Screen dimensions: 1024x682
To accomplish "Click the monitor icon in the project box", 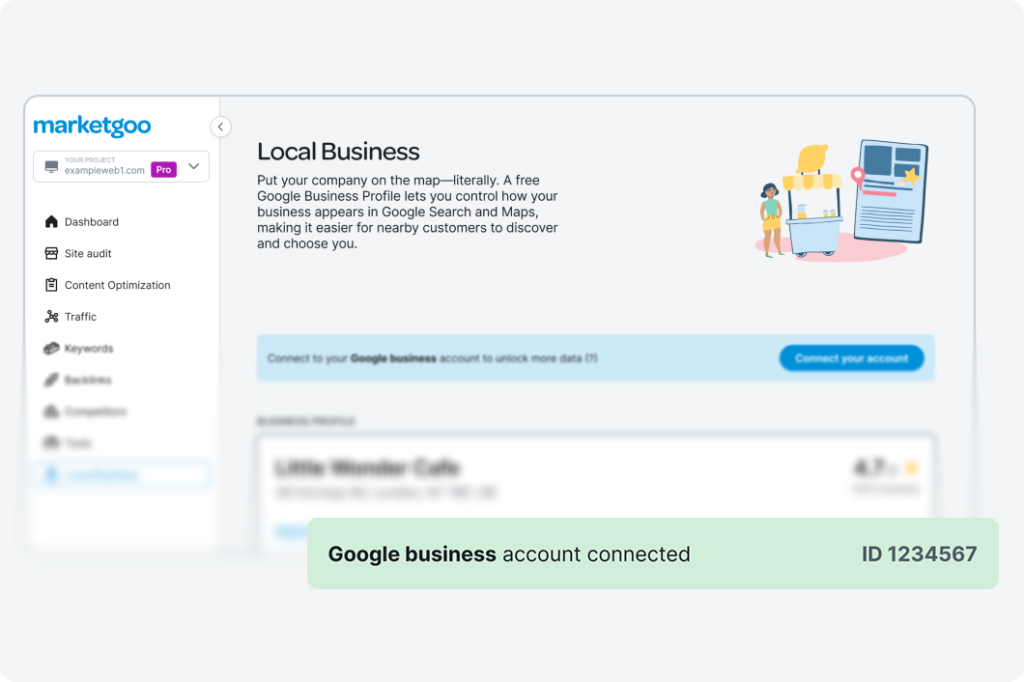I will 51,167.
